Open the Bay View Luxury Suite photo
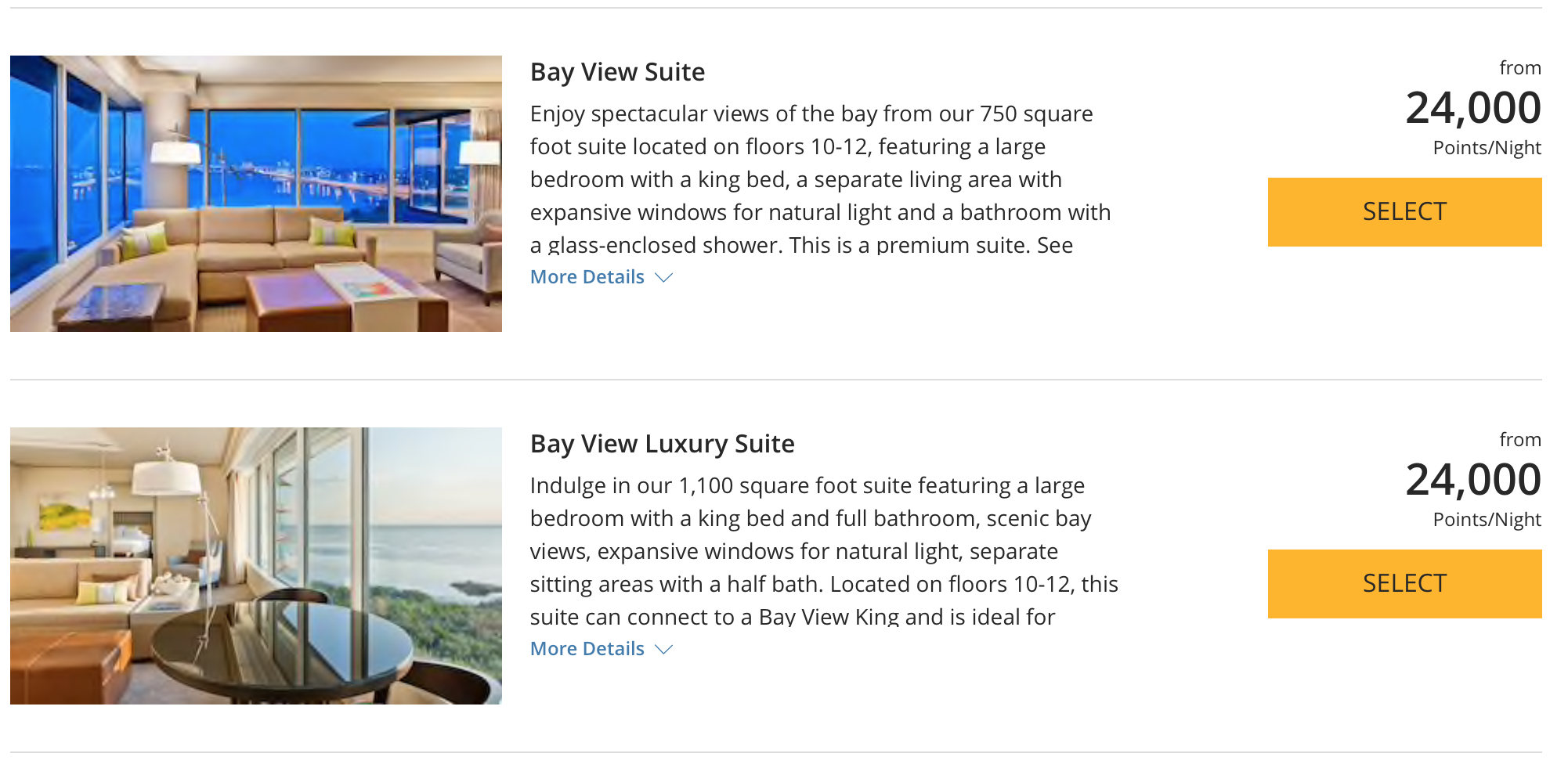This screenshot has width=1568, height=764. click(255, 565)
